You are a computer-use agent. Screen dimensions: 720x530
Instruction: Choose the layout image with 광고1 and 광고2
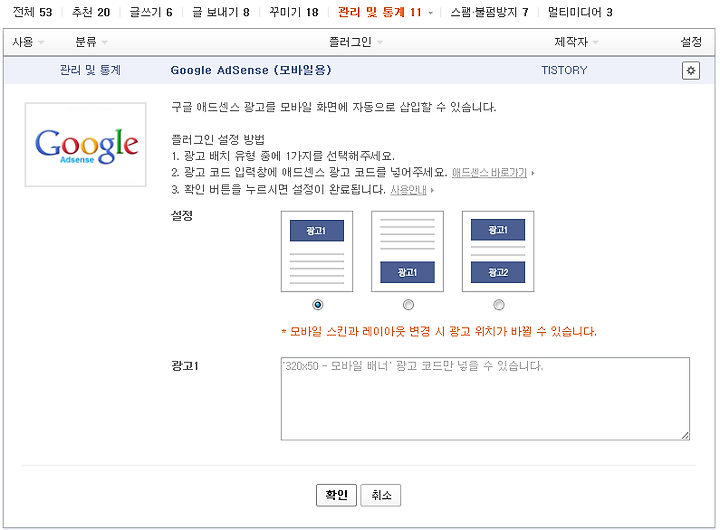498,251
